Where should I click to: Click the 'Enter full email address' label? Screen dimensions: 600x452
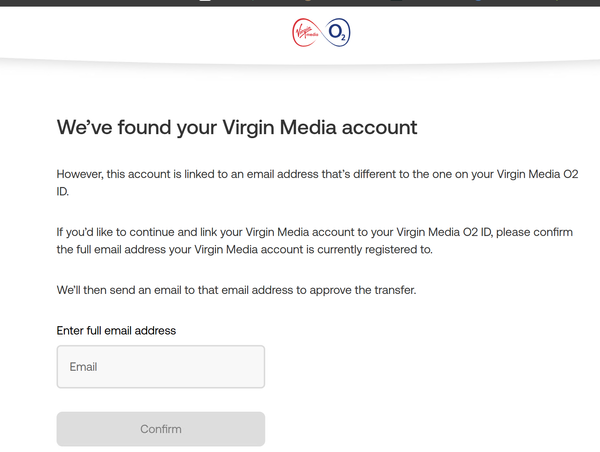116,331
